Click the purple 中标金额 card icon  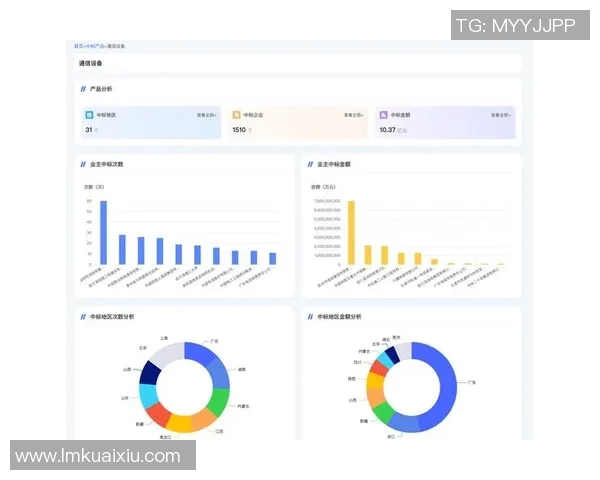tap(384, 115)
